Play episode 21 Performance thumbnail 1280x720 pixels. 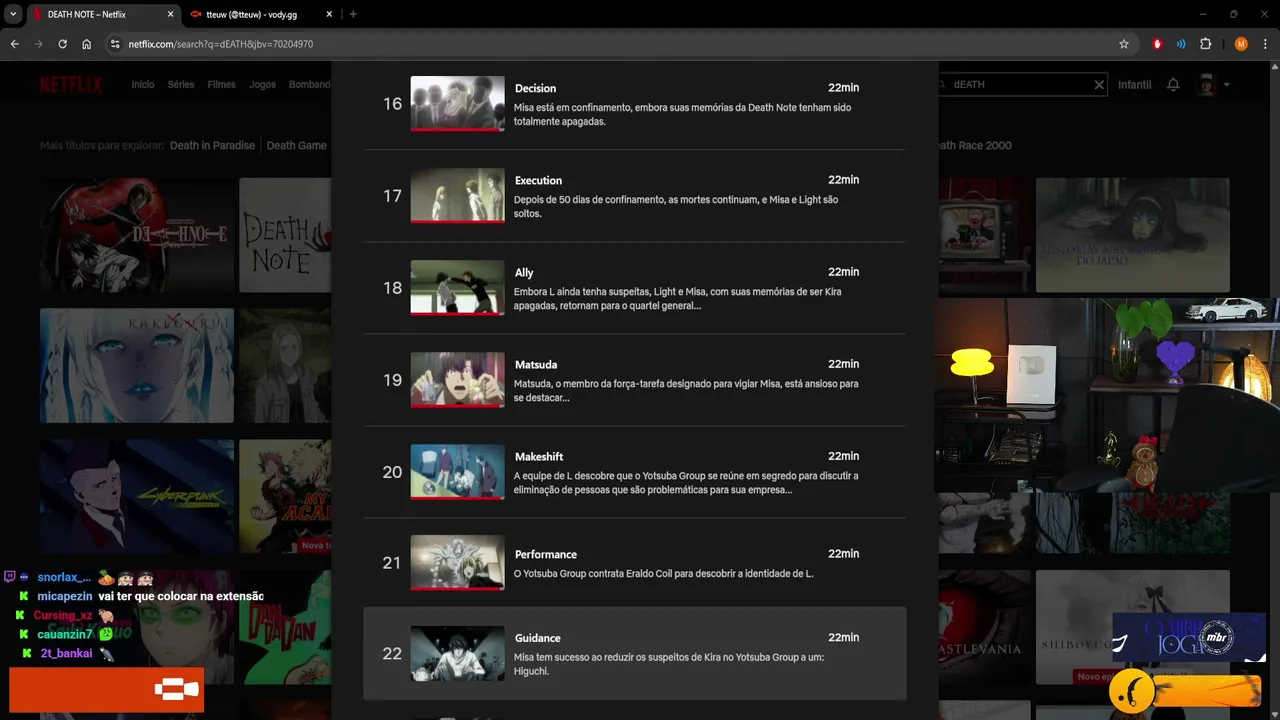tap(457, 562)
